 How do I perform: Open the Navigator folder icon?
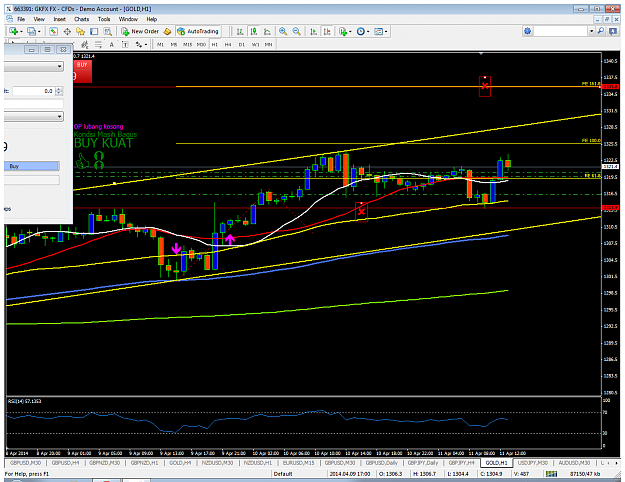point(81,31)
